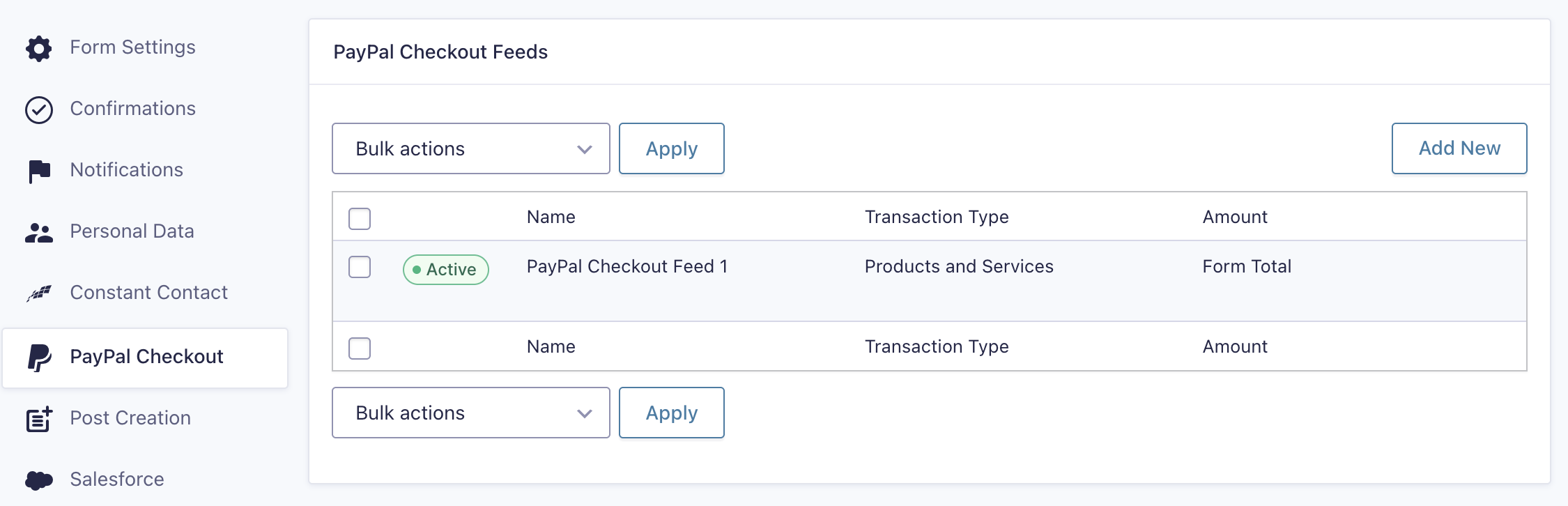Toggle the Active status of the feed

[446, 270]
